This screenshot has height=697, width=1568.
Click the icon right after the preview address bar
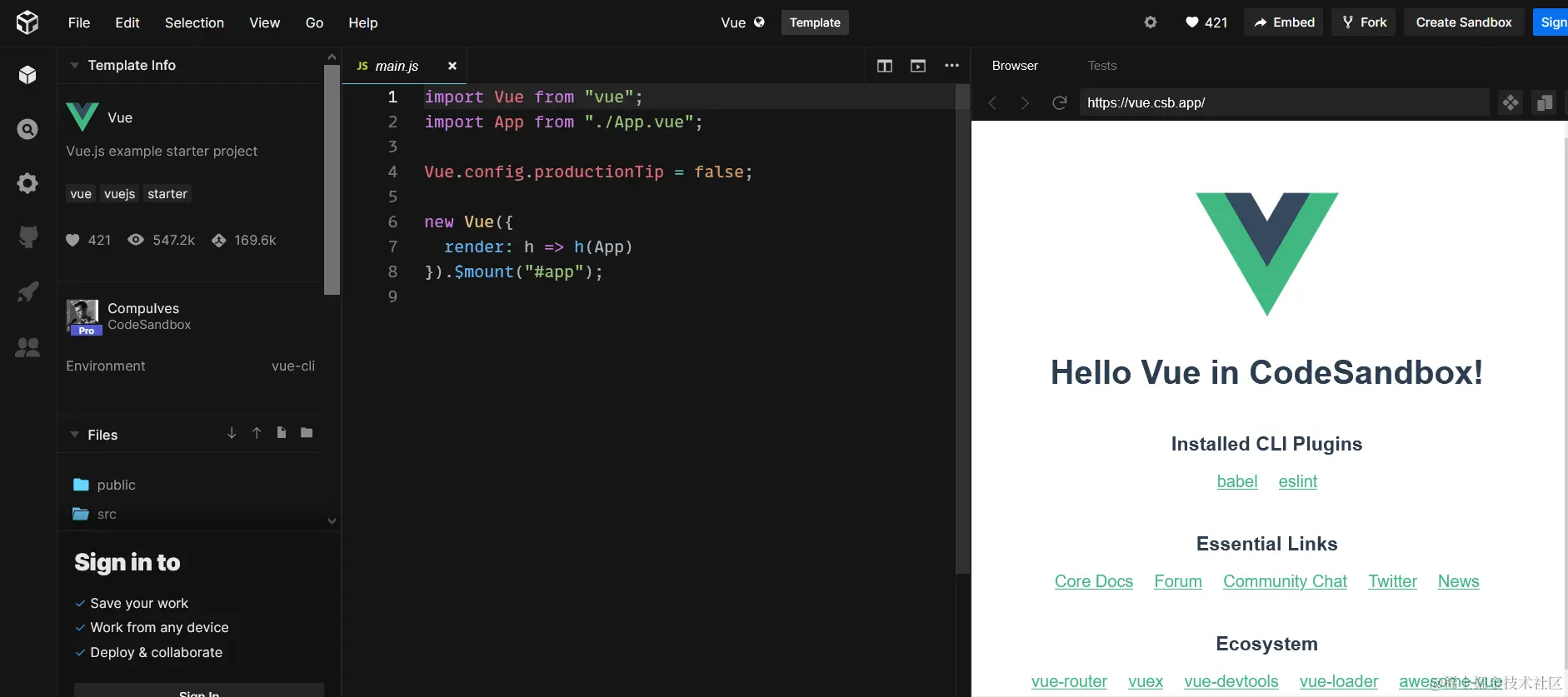(1511, 103)
